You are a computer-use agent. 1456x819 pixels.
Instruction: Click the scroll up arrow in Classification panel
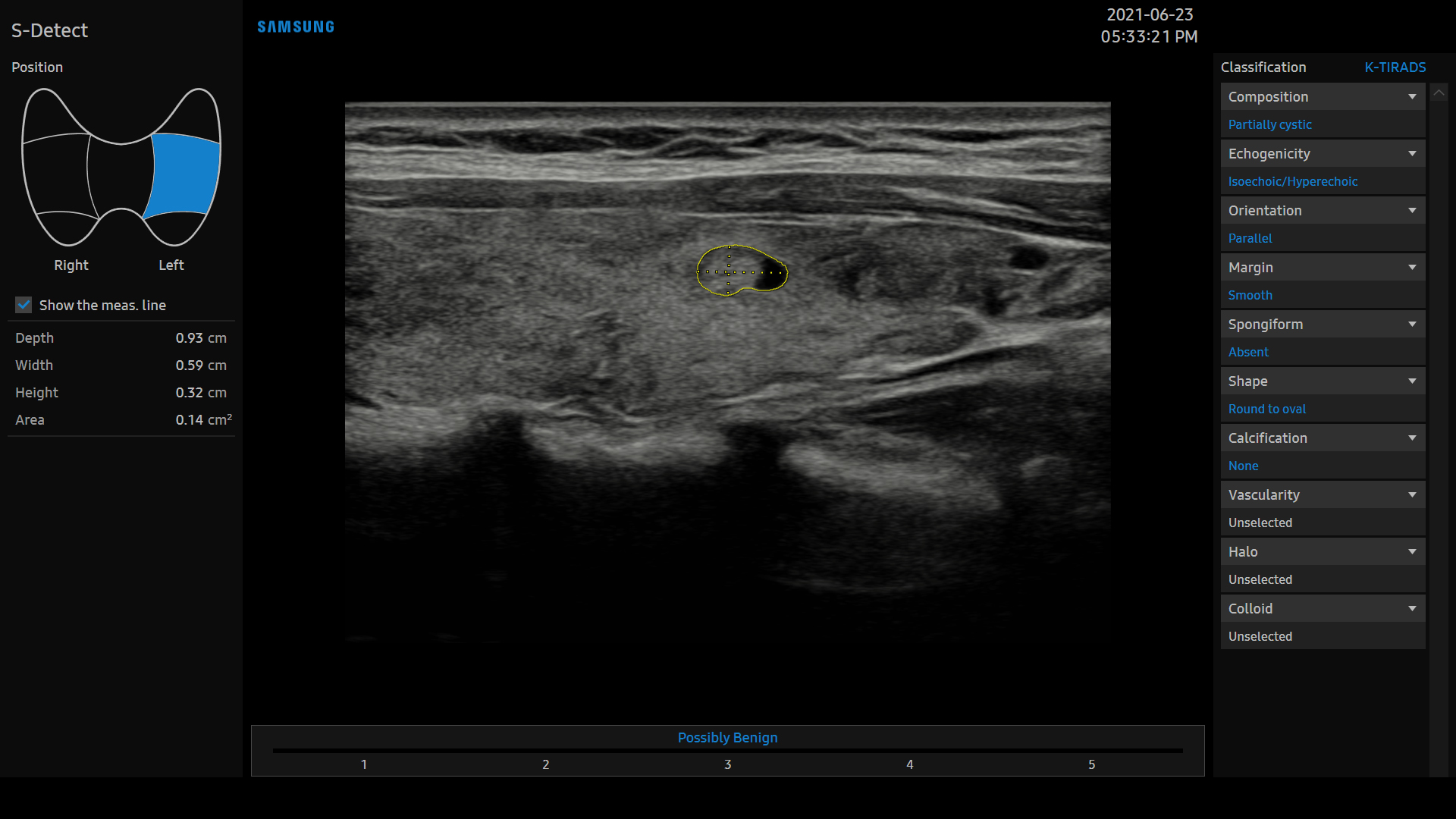pyautogui.click(x=1439, y=93)
